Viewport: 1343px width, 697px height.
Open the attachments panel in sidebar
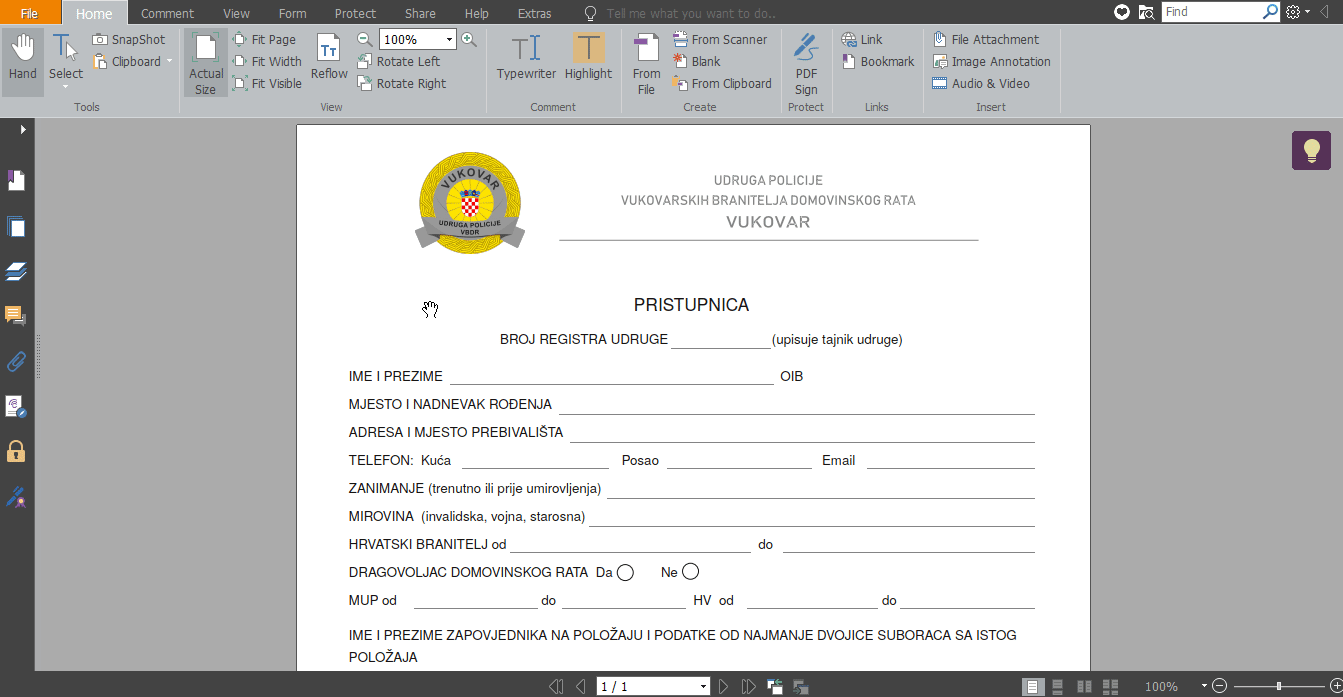coord(16,361)
